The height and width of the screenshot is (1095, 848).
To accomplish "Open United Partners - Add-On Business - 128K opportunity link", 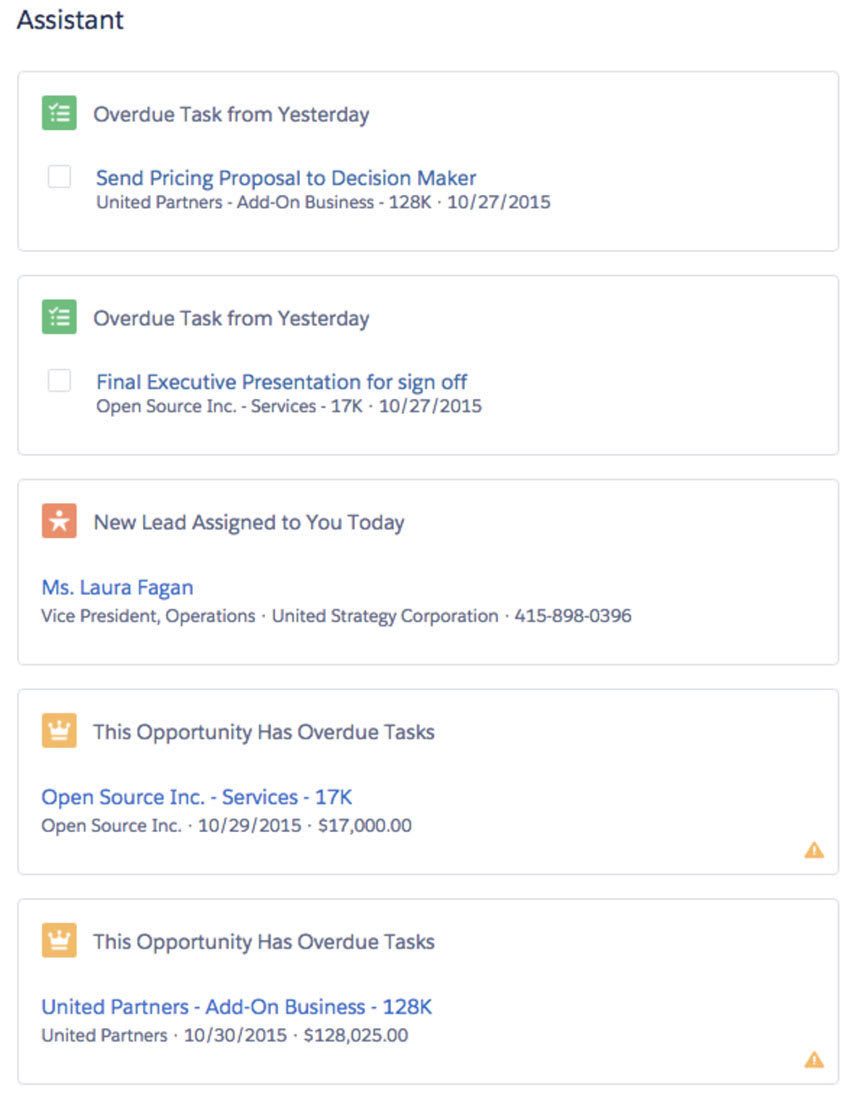I will (x=236, y=1007).
